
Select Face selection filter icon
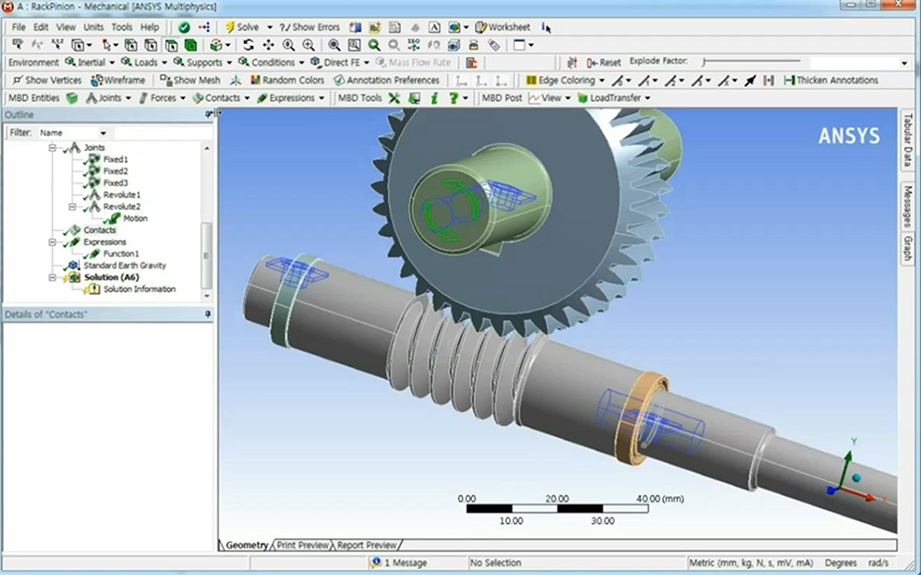pyautogui.click(x=171, y=45)
